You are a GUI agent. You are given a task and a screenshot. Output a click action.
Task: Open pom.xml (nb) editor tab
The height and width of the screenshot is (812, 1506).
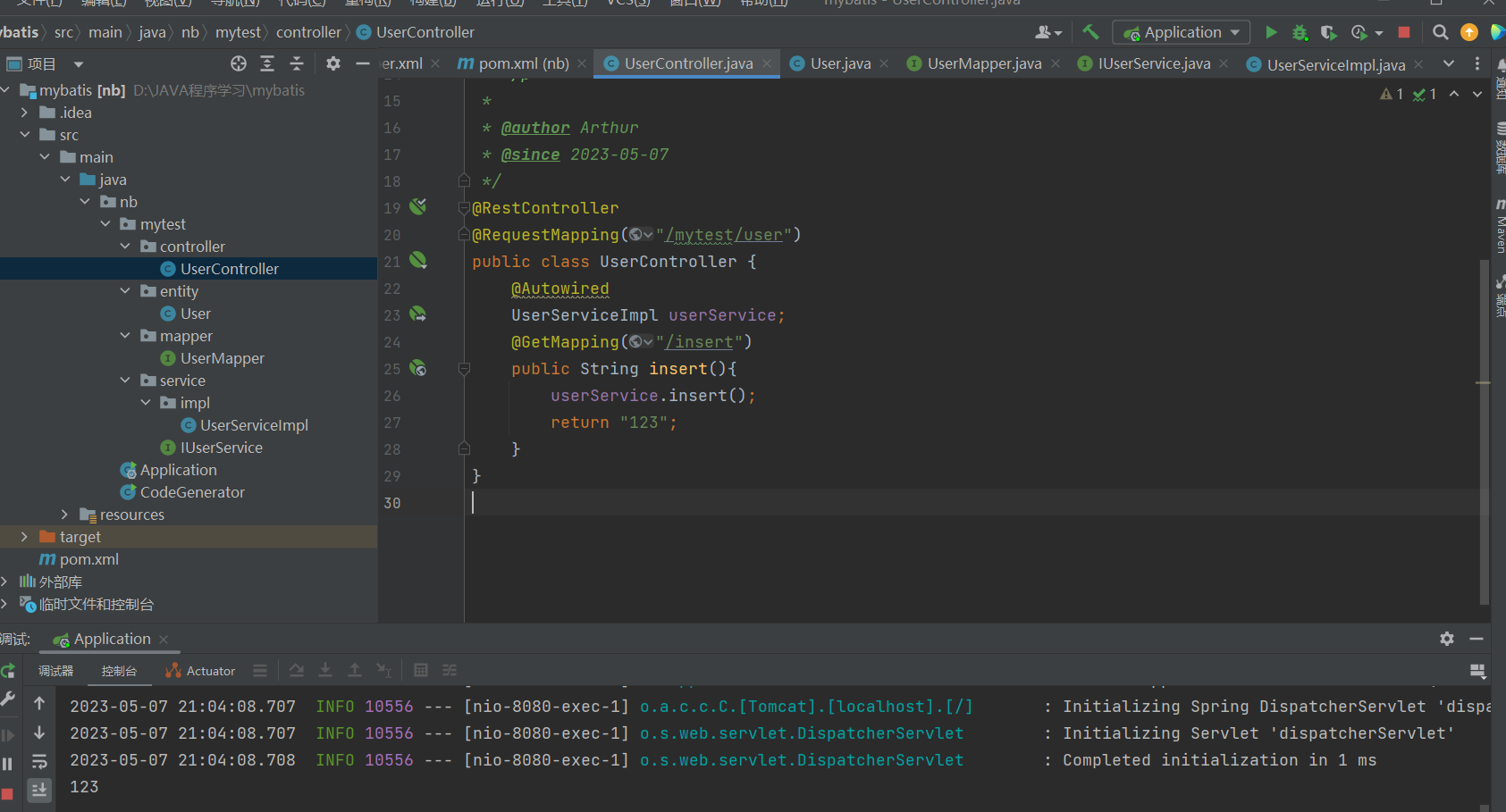click(522, 63)
